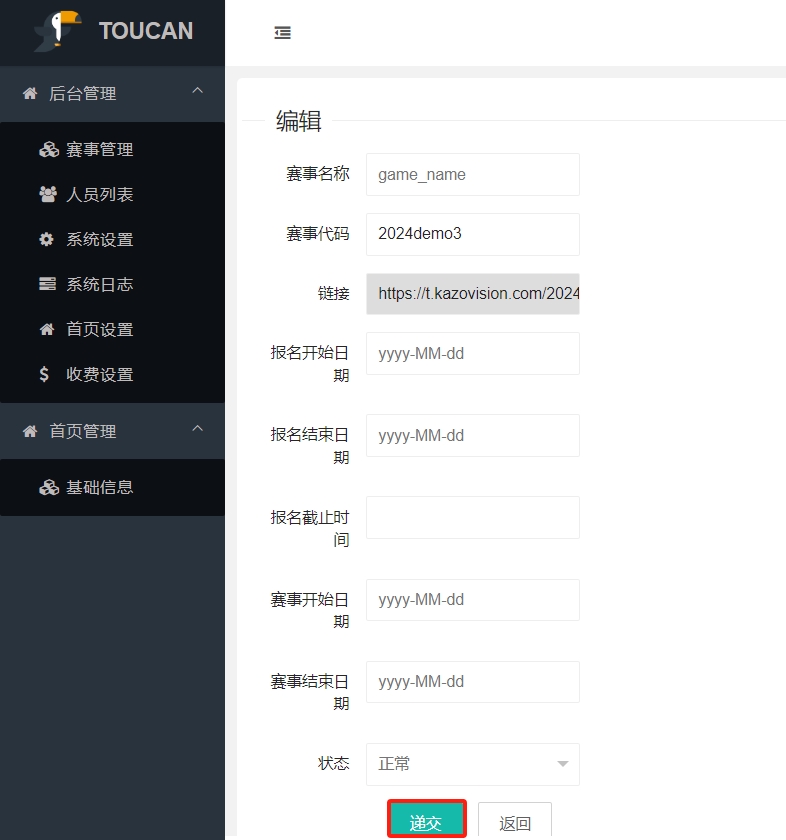Collapse the 首页管理 menu chevron
The height and width of the screenshot is (840, 786).
(198, 430)
